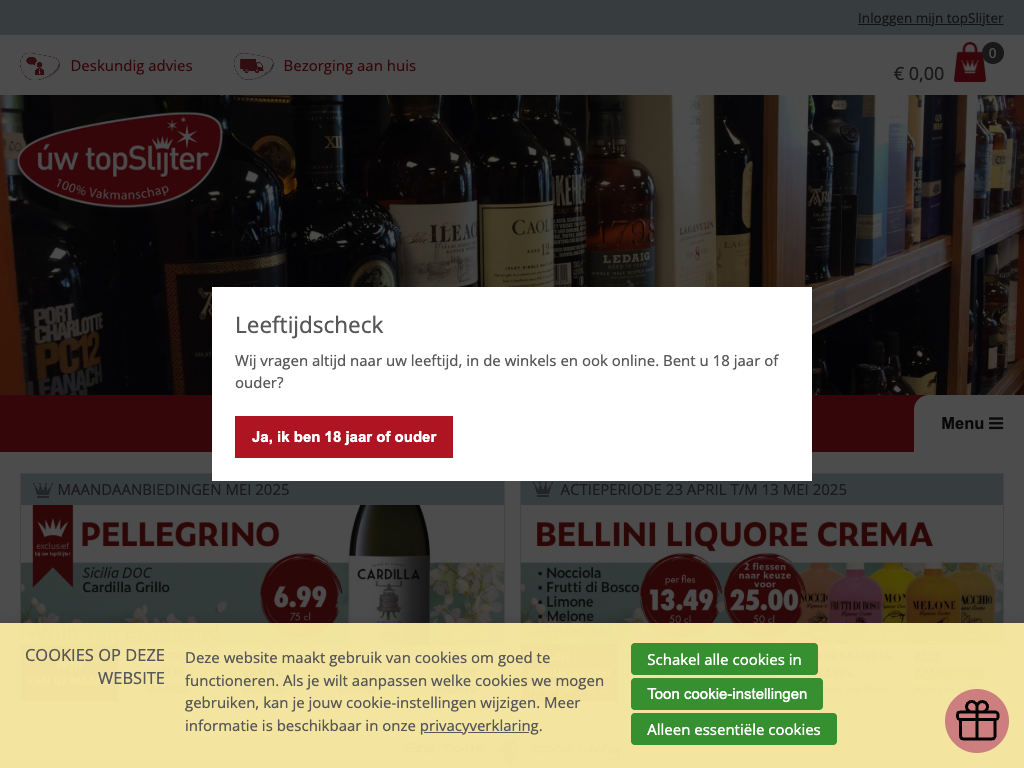
Task: Click crown icon beside Maandaanbiedingen Mei 2025
Action: pyautogui.click(x=42, y=489)
